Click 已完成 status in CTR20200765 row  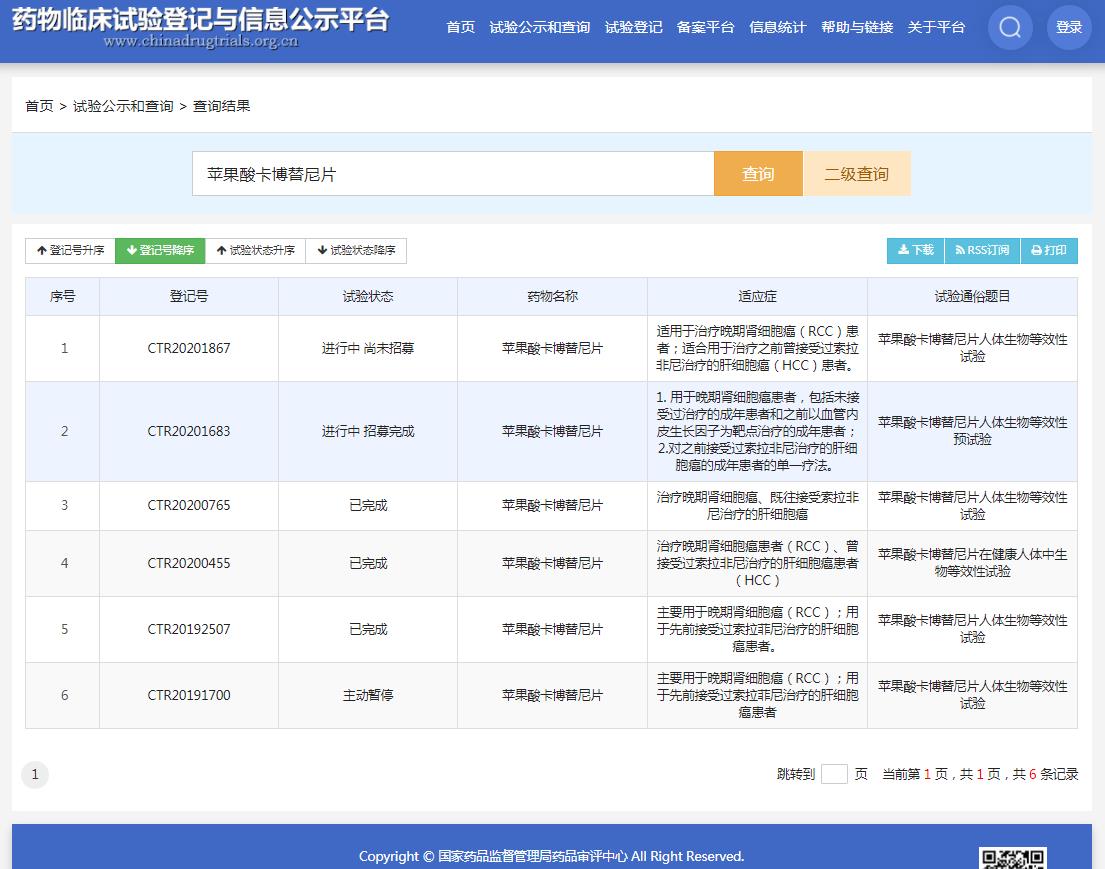tap(368, 505)
